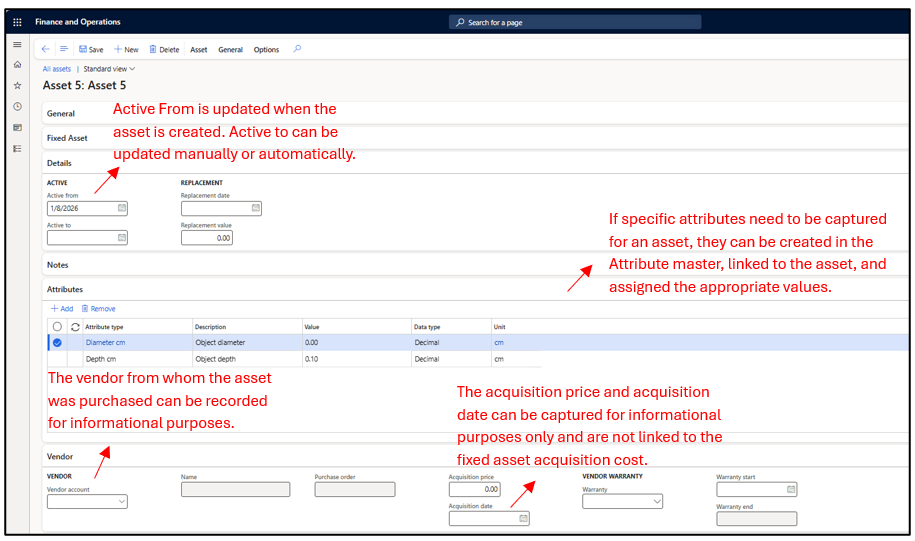Refresh the attributes grid icon
915x541 pixels.
click(x=75, y=327)
